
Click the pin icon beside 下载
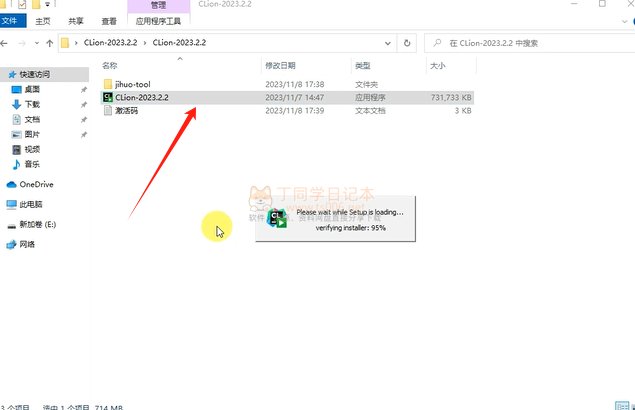(83, 105)
